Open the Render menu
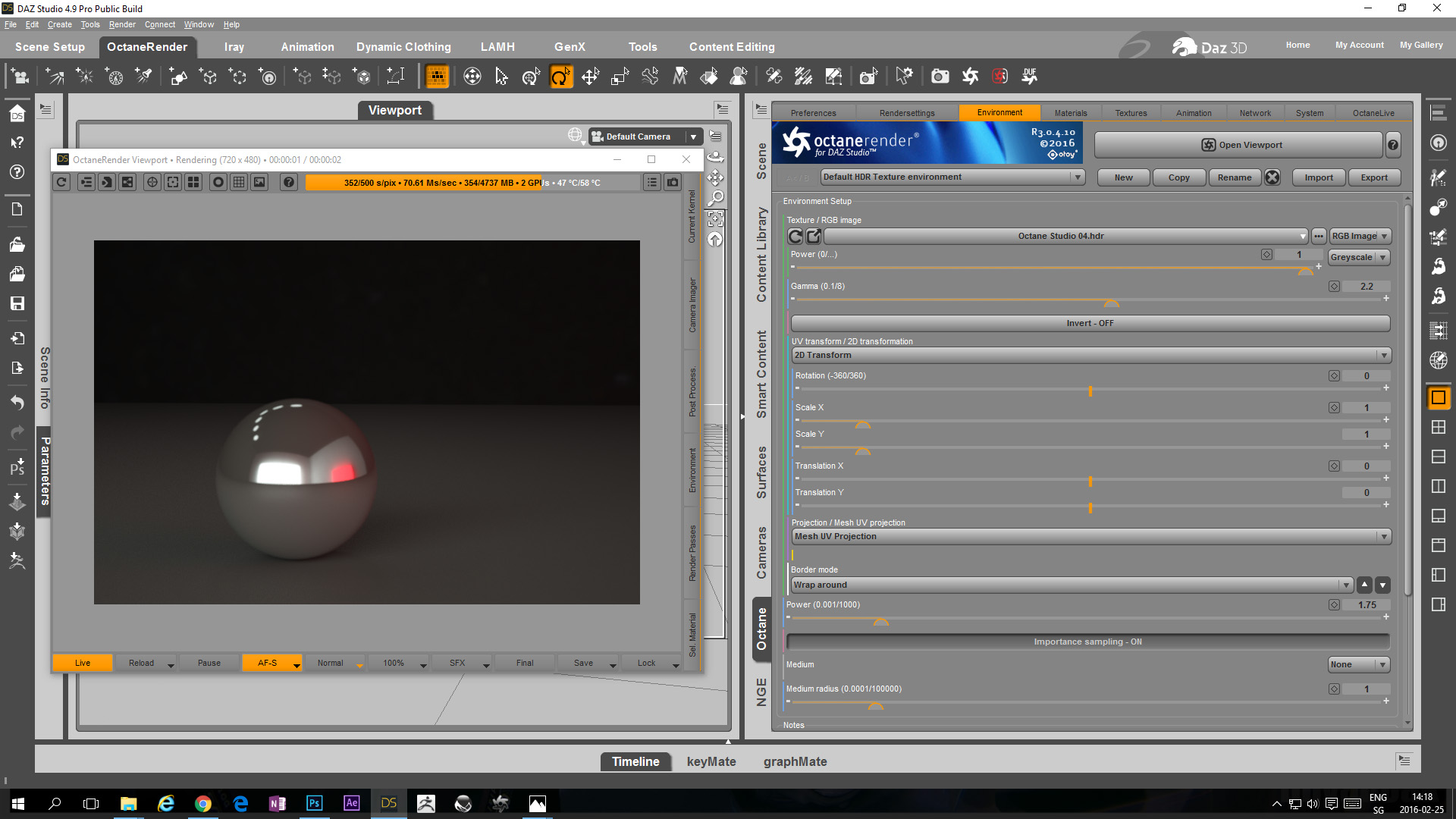This screenshot has height=819, width=1456. (x=121, y=24)
